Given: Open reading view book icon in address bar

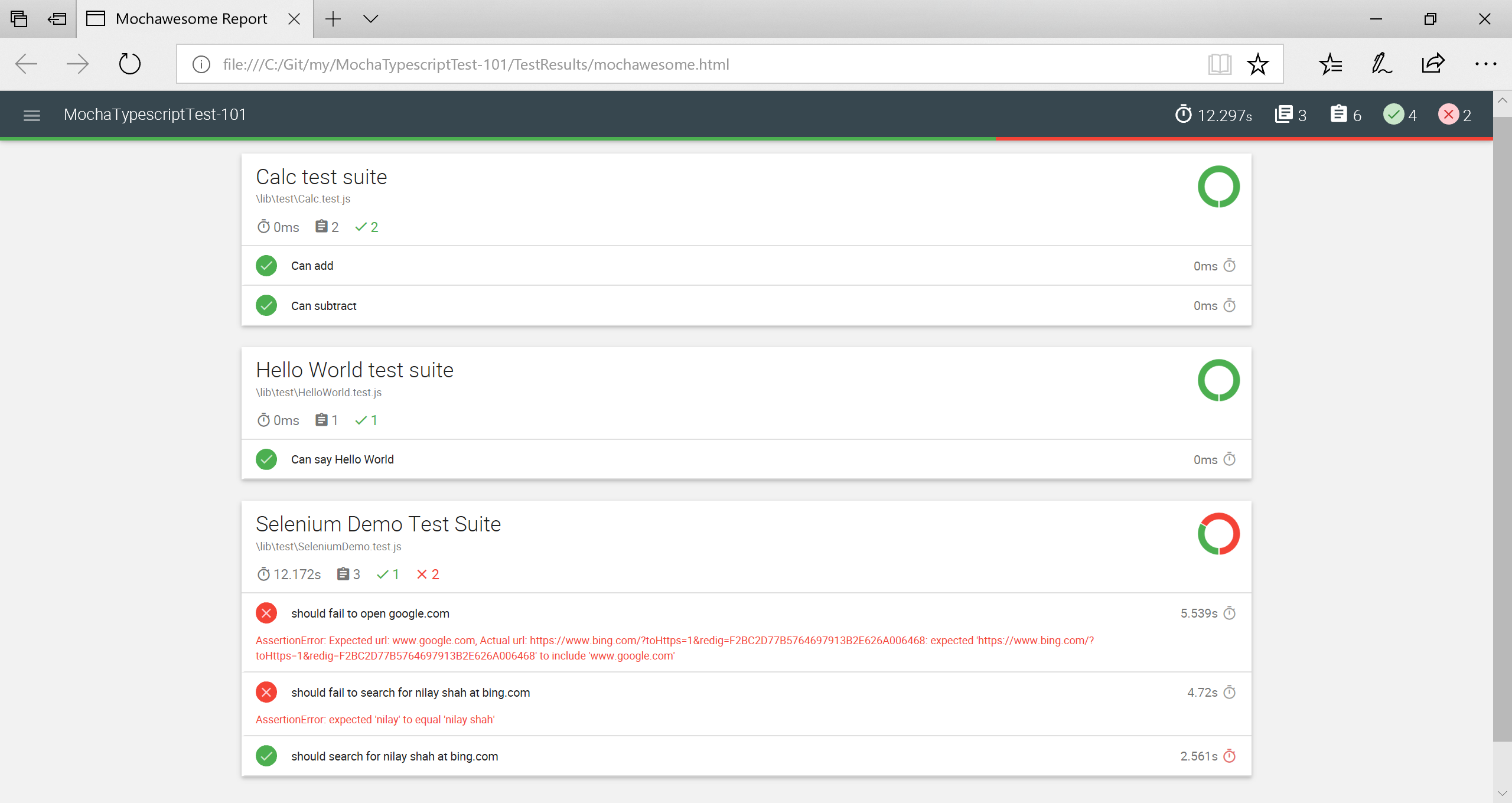Looking at the screenshot, I should [1220, 64].
